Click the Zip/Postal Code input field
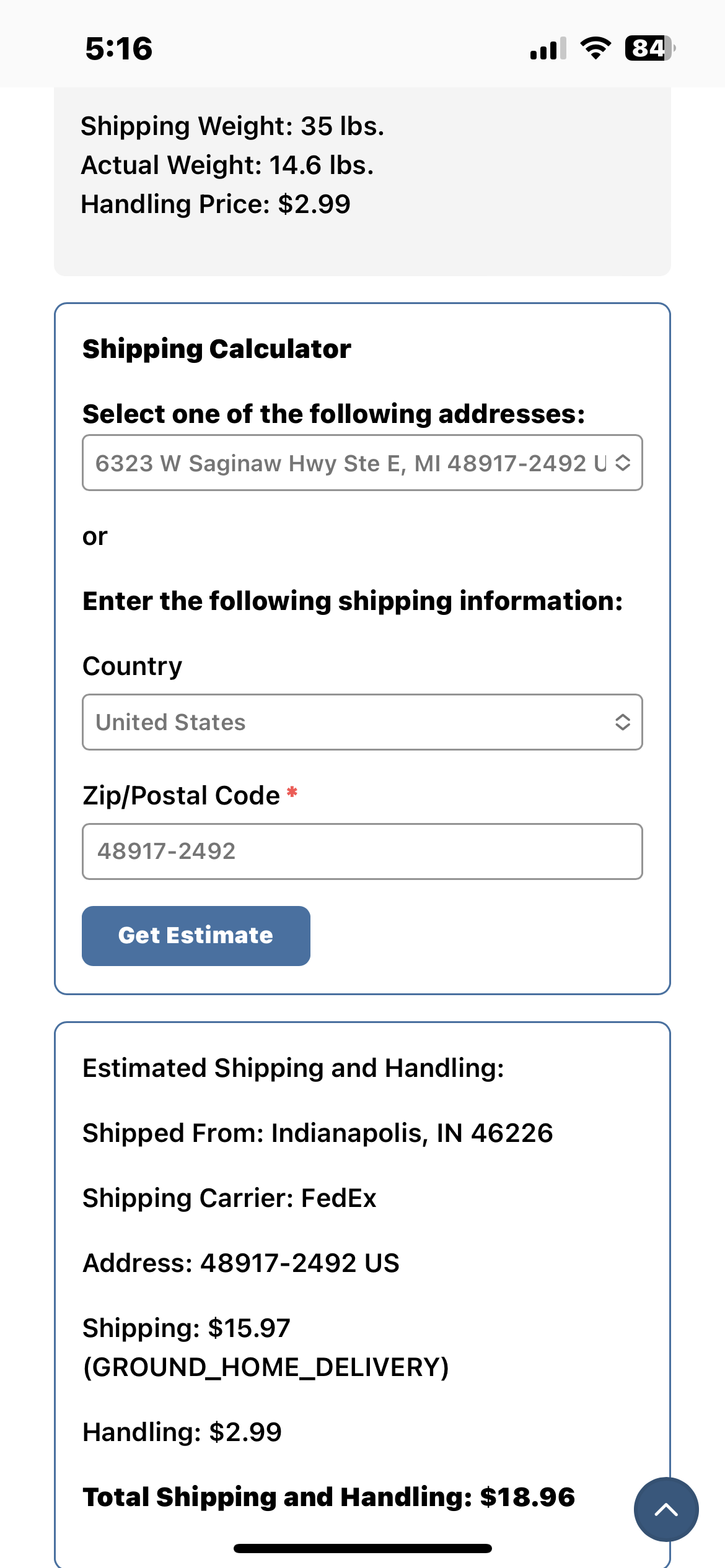This screenshot has height=1568, width=725. [362, 852]
